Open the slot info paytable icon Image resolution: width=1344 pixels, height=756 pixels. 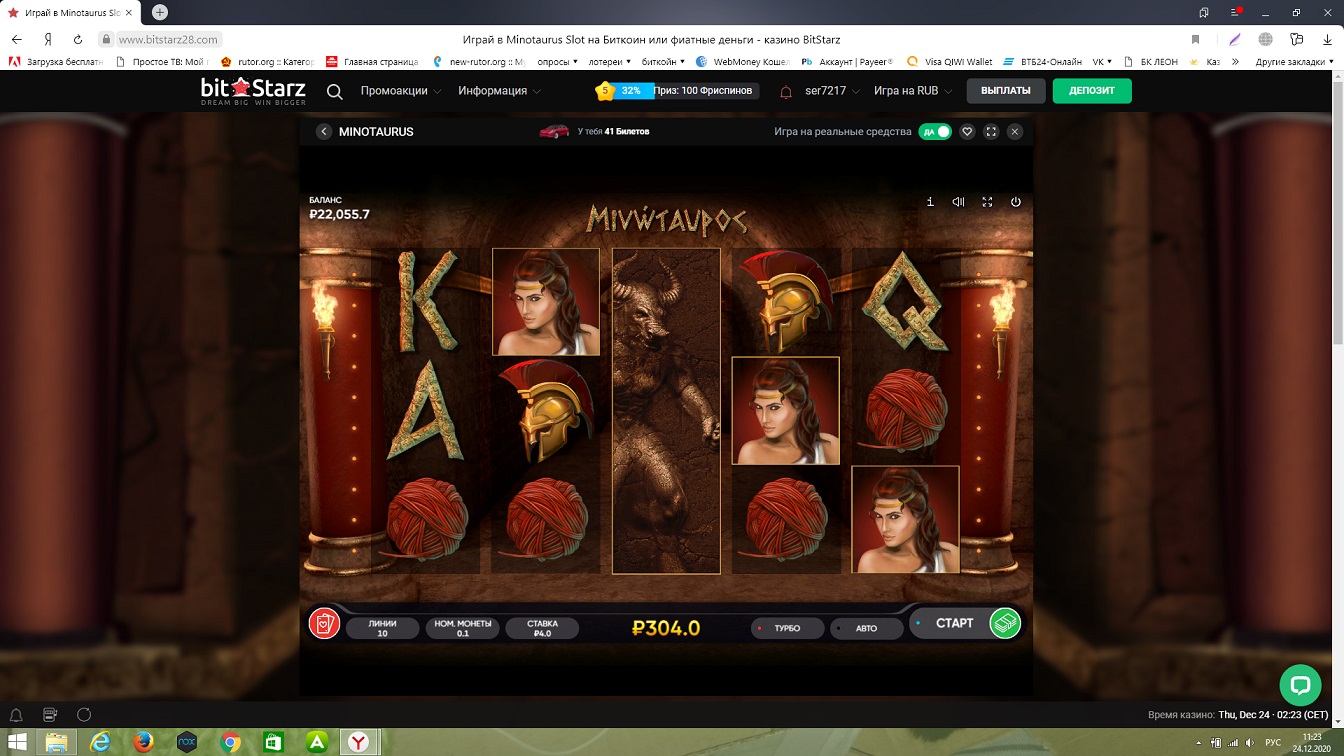[930, 202]
